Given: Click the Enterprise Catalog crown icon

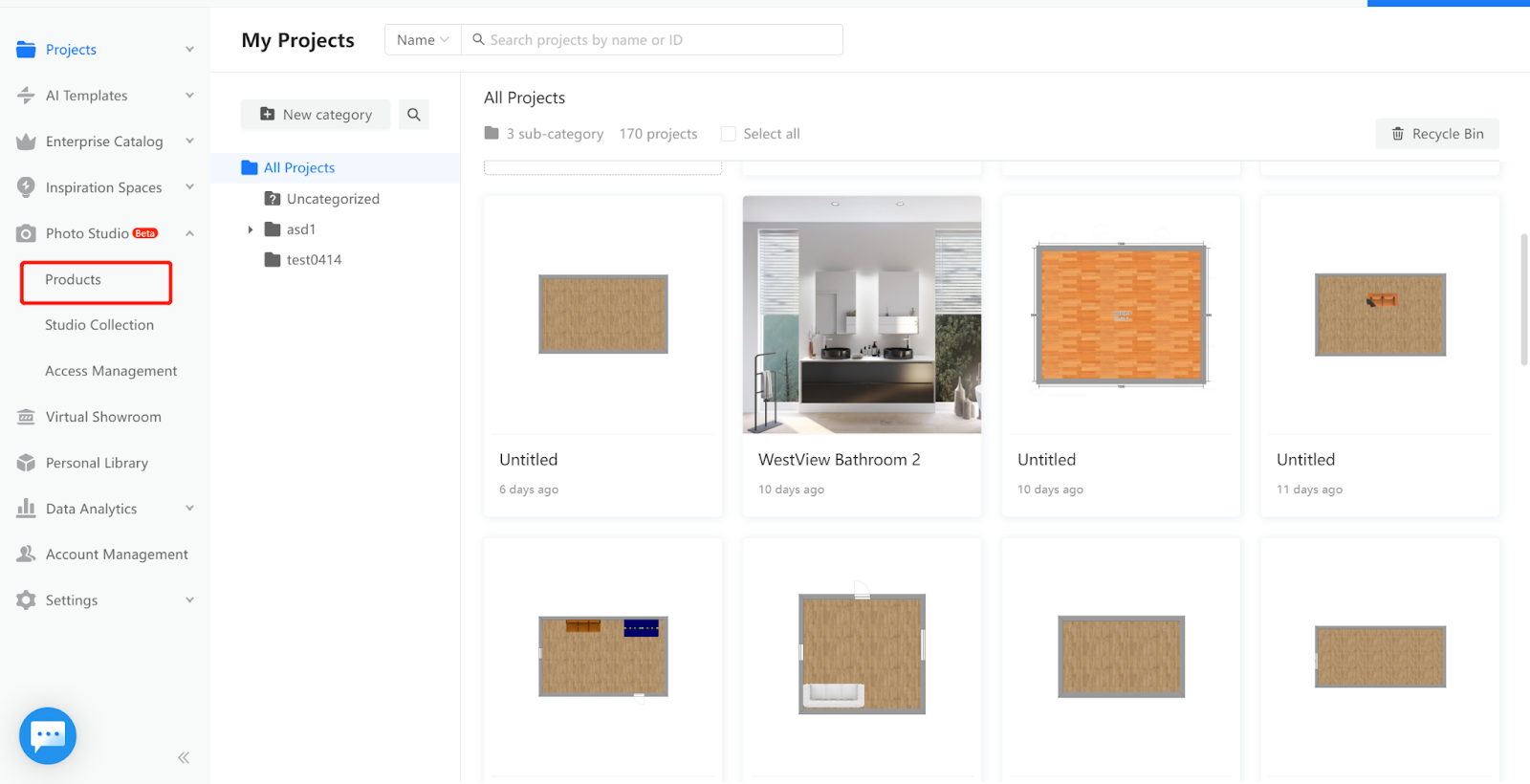Looking at the screenshot, I should [26, 142].
